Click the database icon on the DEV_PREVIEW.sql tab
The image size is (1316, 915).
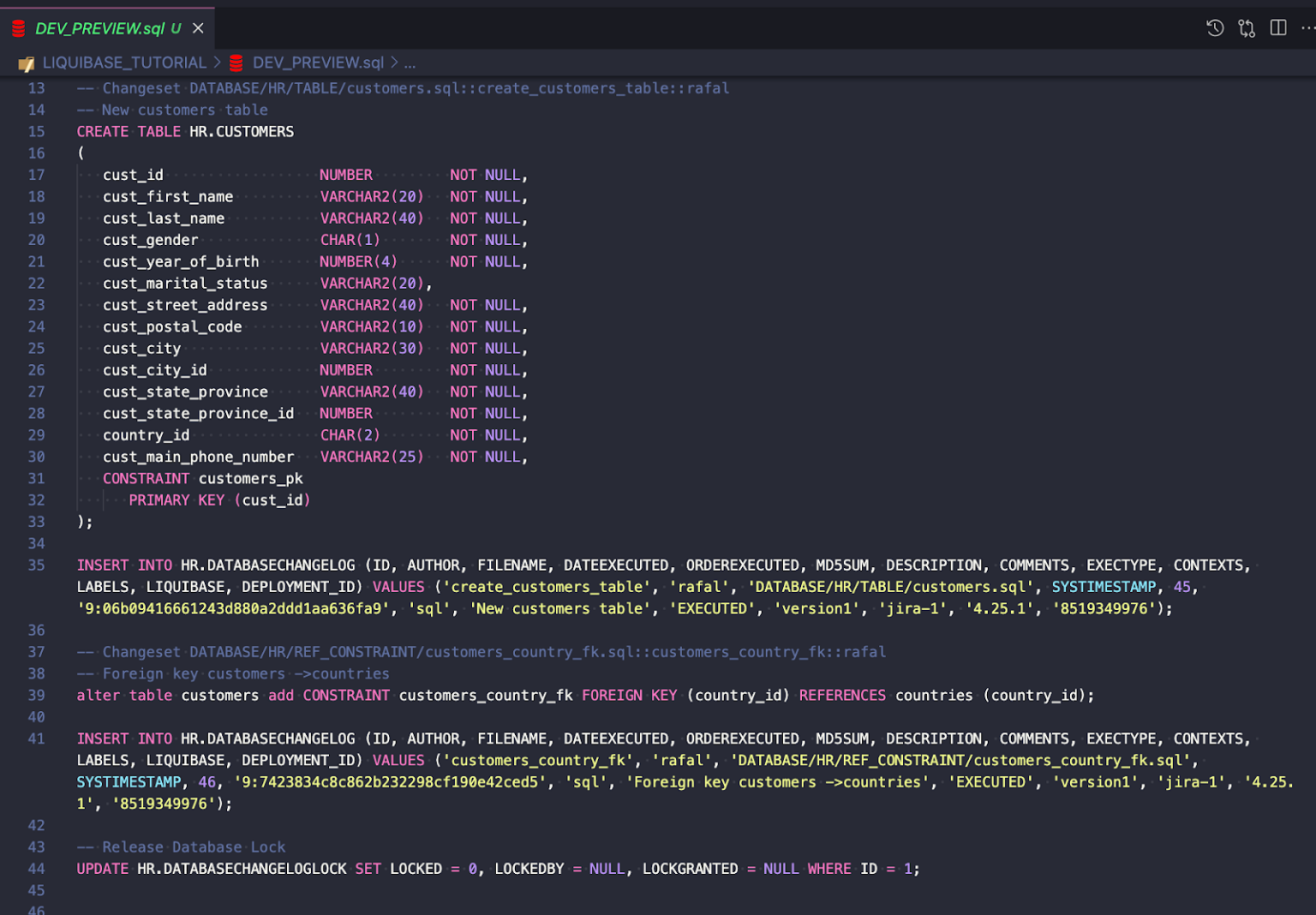click(19, 27)
